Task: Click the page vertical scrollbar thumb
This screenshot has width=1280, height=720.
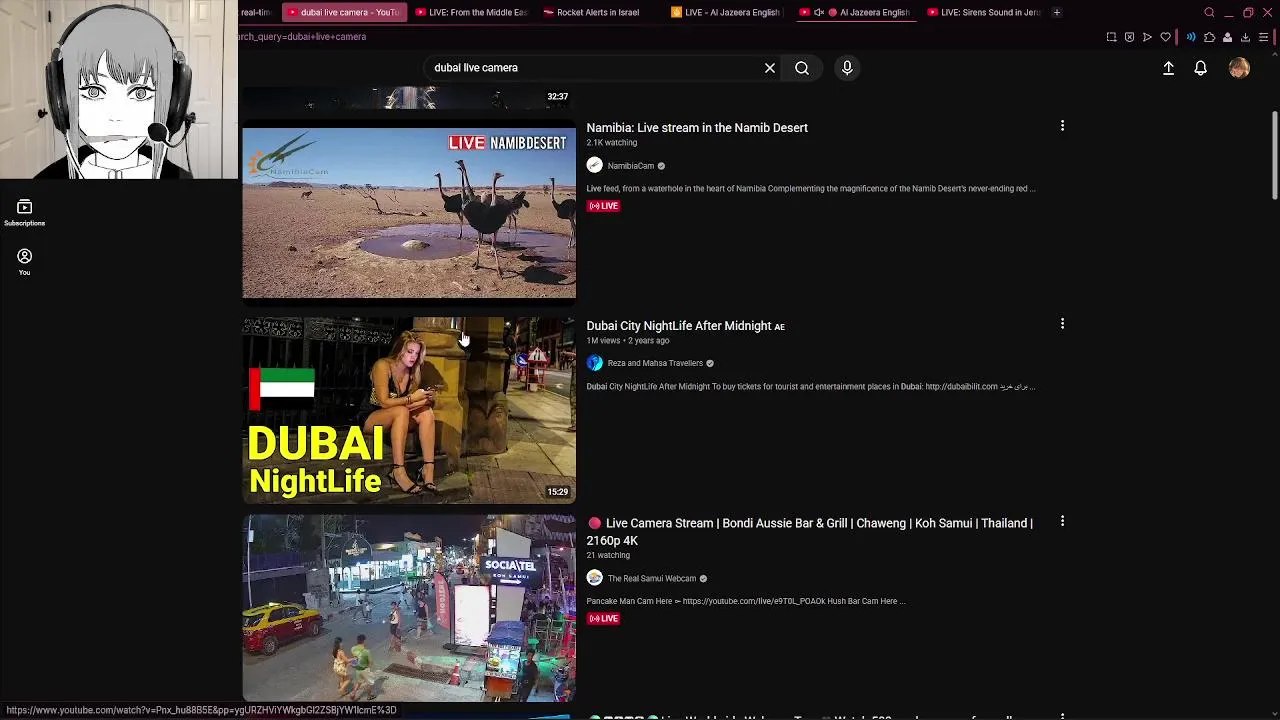Action: click(1274, 155)
